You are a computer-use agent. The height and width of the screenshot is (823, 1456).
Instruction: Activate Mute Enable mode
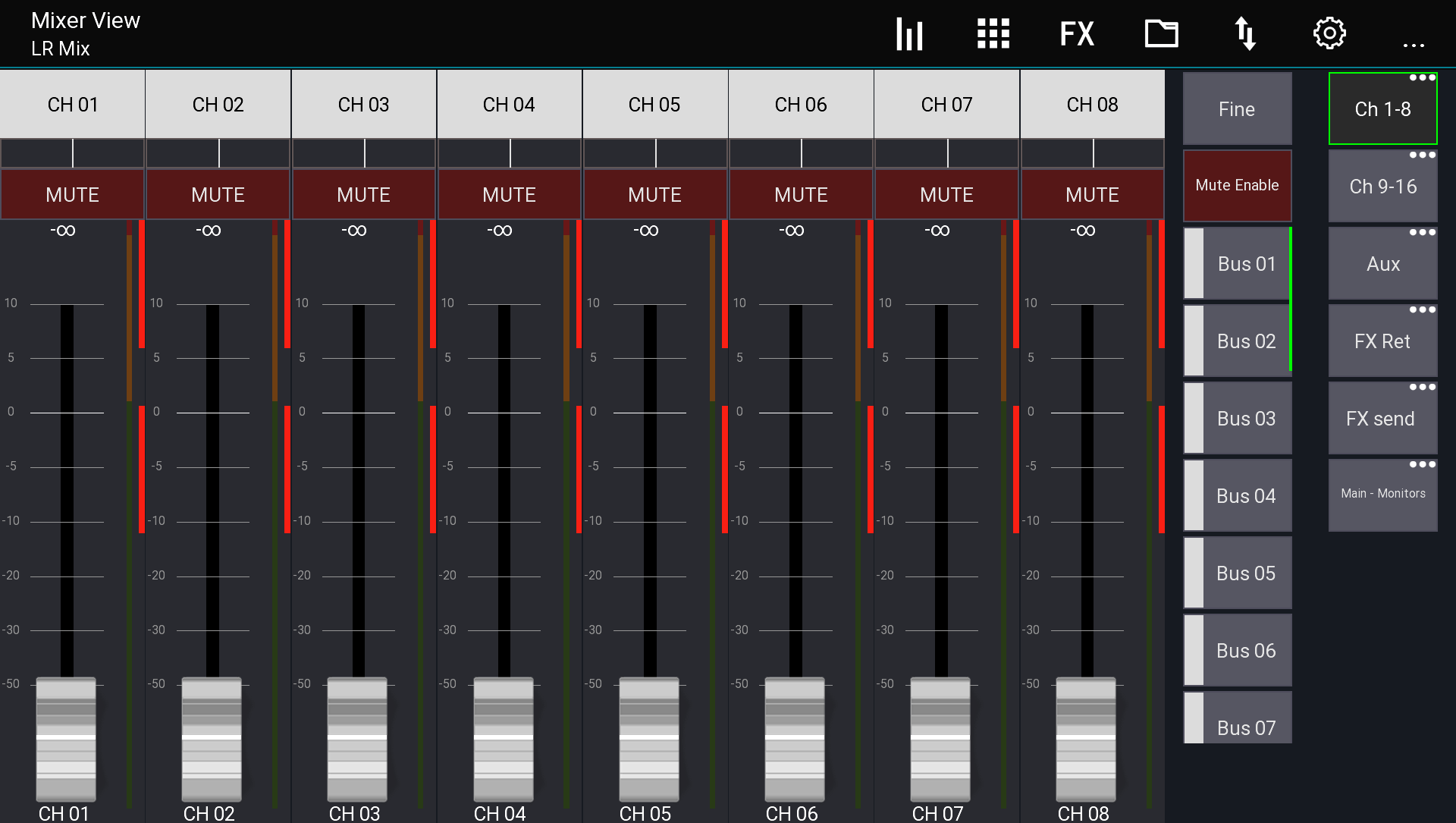1236,185
